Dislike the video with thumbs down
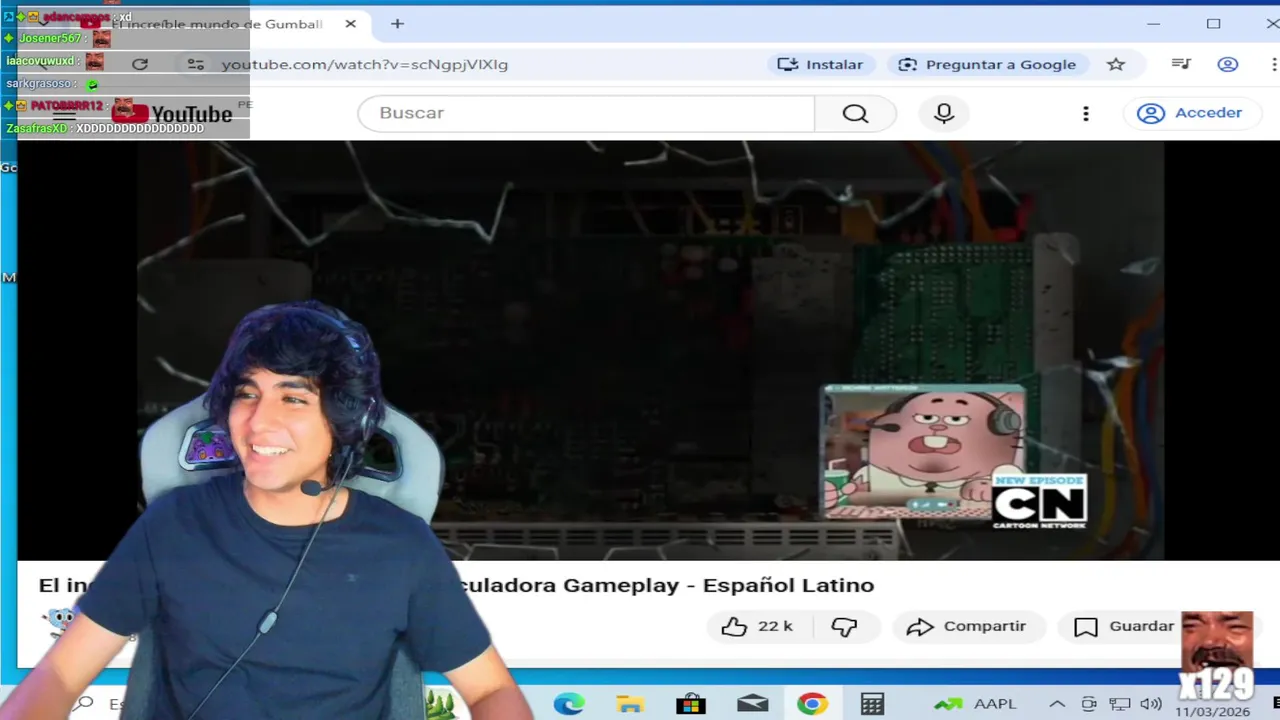 click(845, 626)
